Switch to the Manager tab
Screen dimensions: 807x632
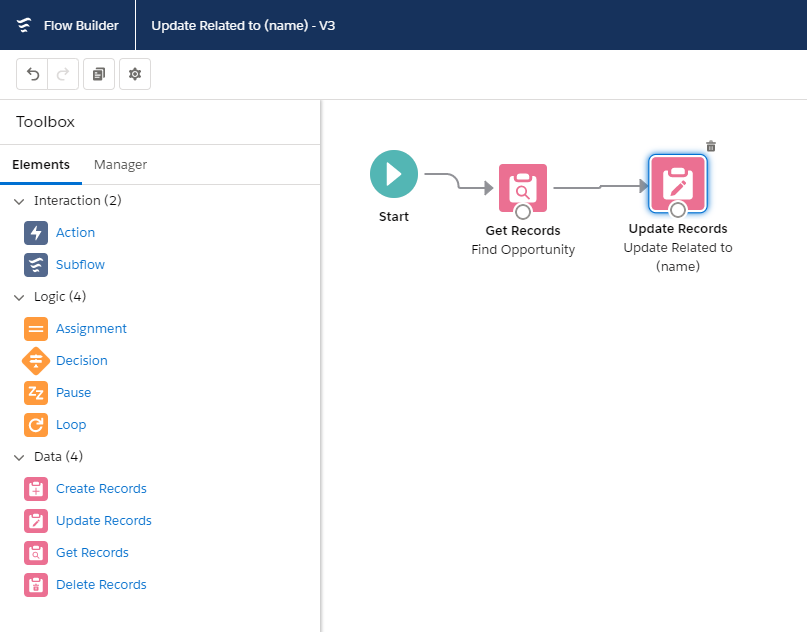click(120, 165)
